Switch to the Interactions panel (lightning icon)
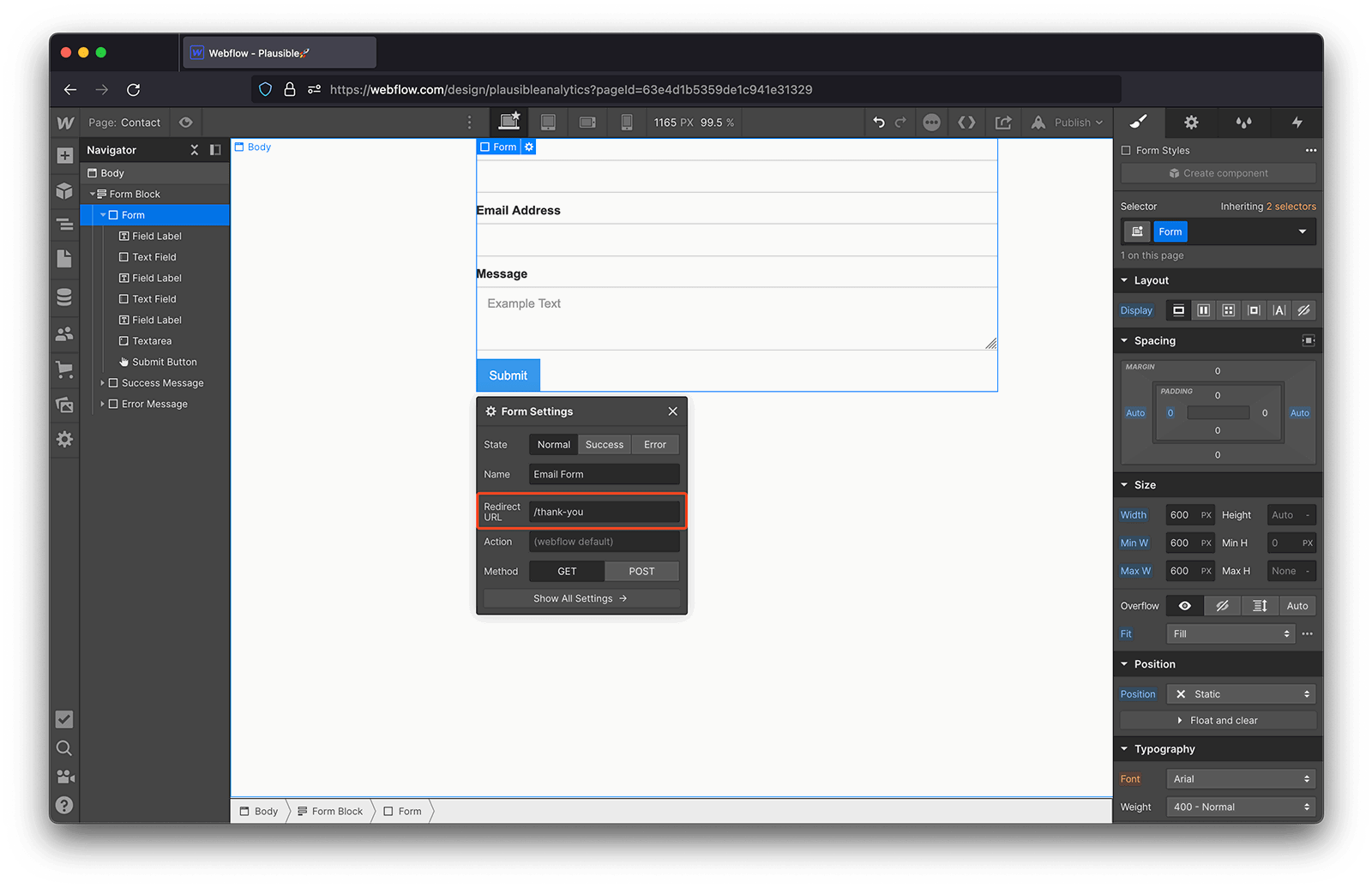1372x888 pixels. [x=1297, y=122]
